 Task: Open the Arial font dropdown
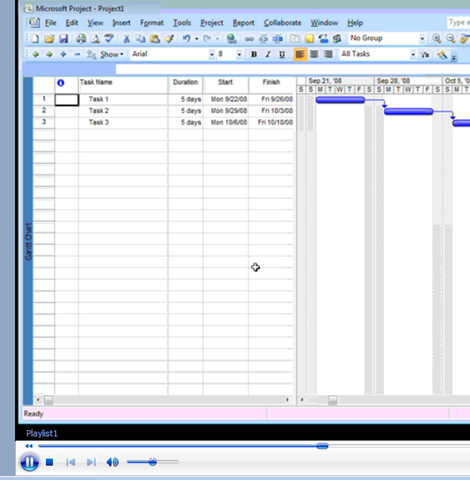click(212, 54)
